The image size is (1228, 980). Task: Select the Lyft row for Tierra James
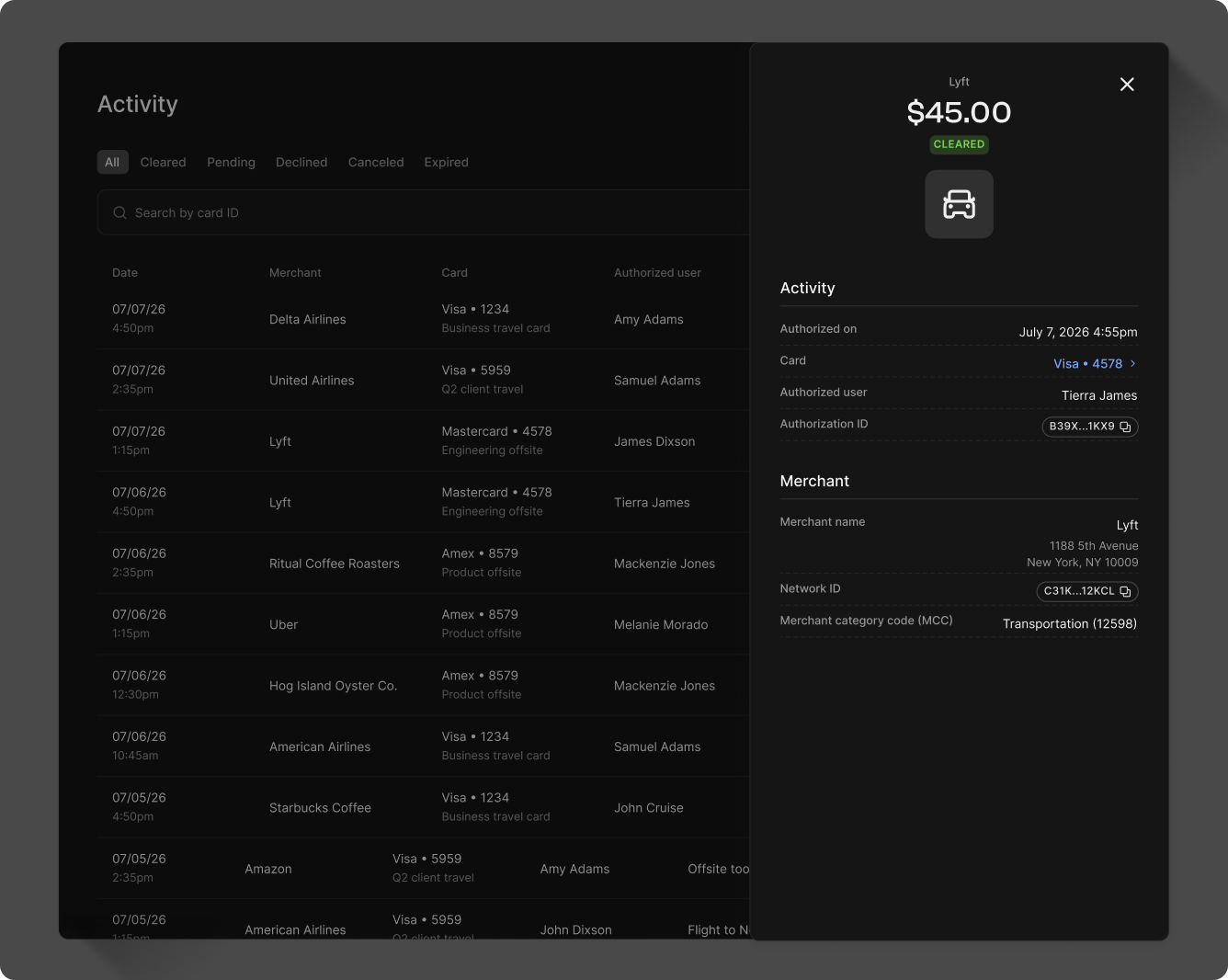click(424, 502)
